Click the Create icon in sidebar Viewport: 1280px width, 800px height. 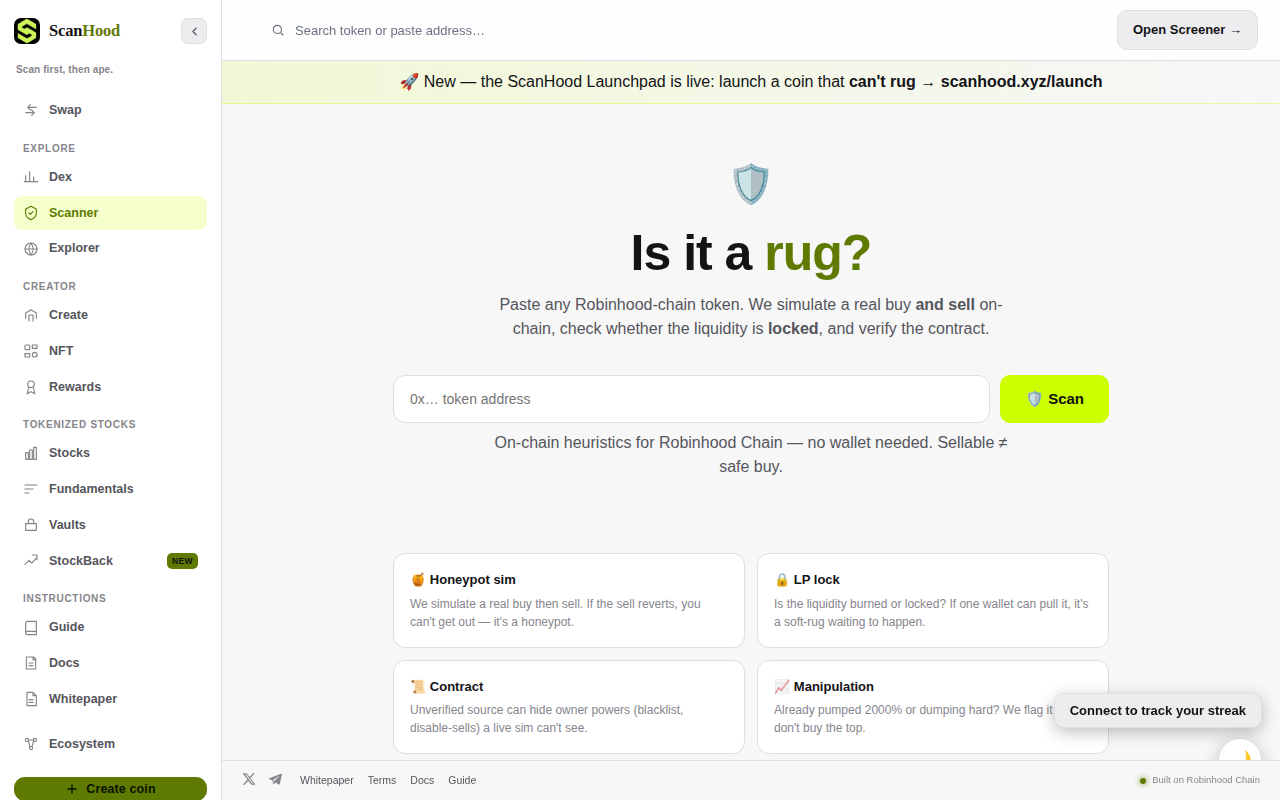(x=31, y=315)
